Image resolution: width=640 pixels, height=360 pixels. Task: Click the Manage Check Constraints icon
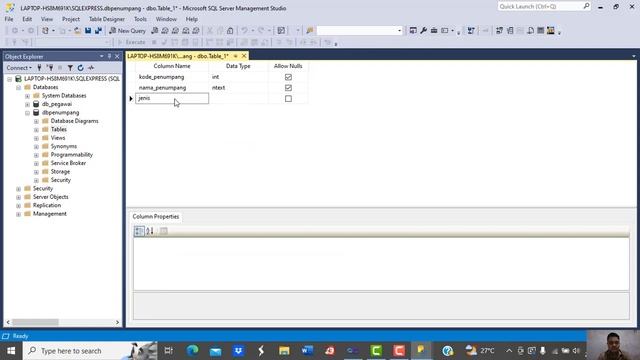point(540,31)
